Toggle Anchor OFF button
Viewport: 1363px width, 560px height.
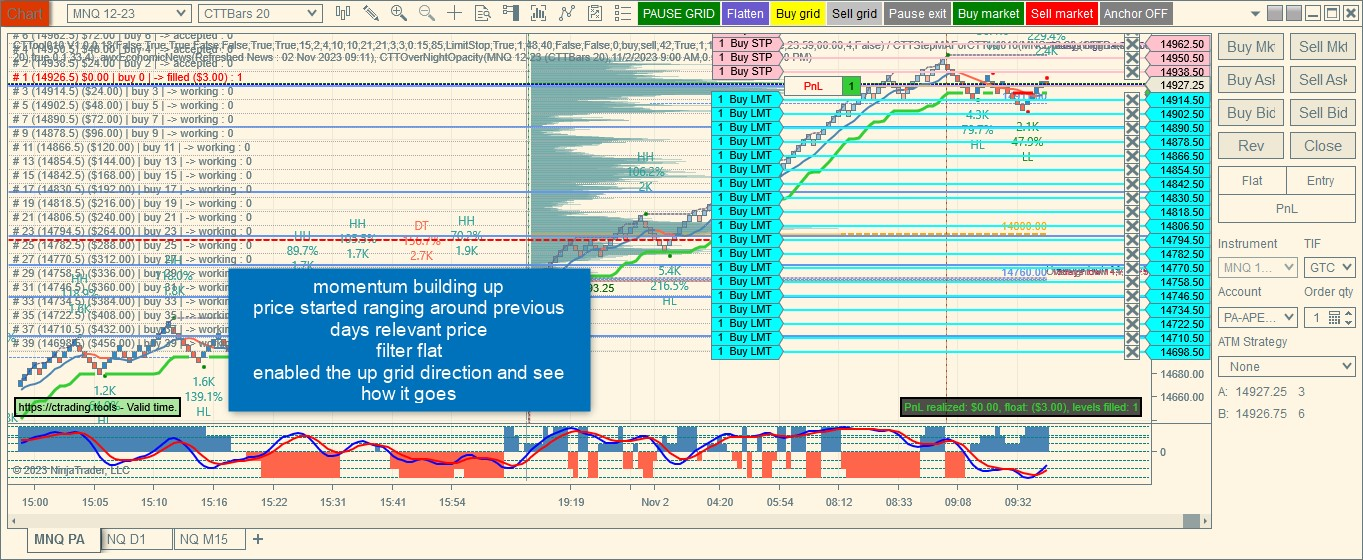pyautogui.click(x=1136, y=14)
